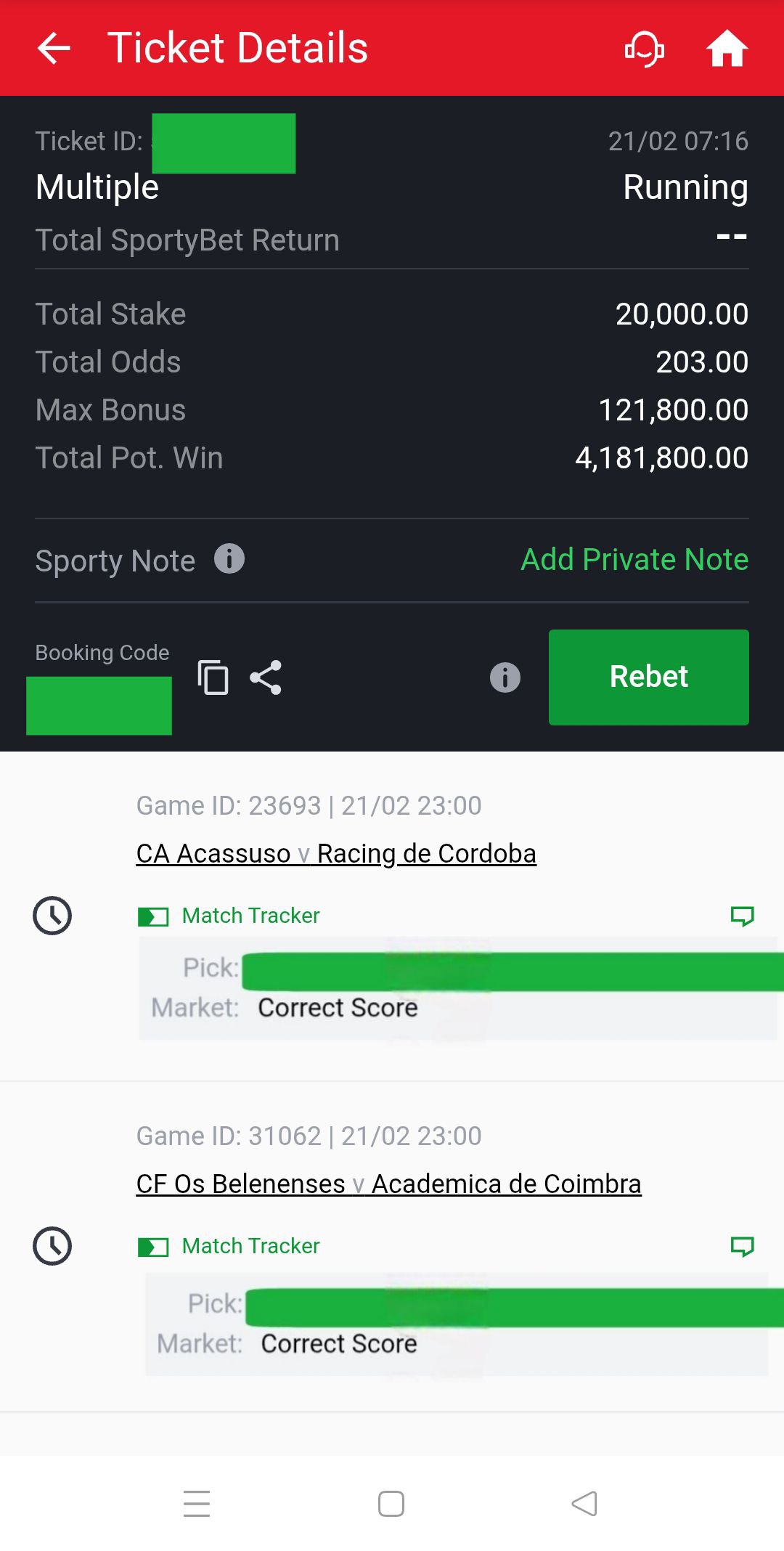Open comment icon for CF Os Belenenses match
The image size is (784, 1551).
(742, 1246)
